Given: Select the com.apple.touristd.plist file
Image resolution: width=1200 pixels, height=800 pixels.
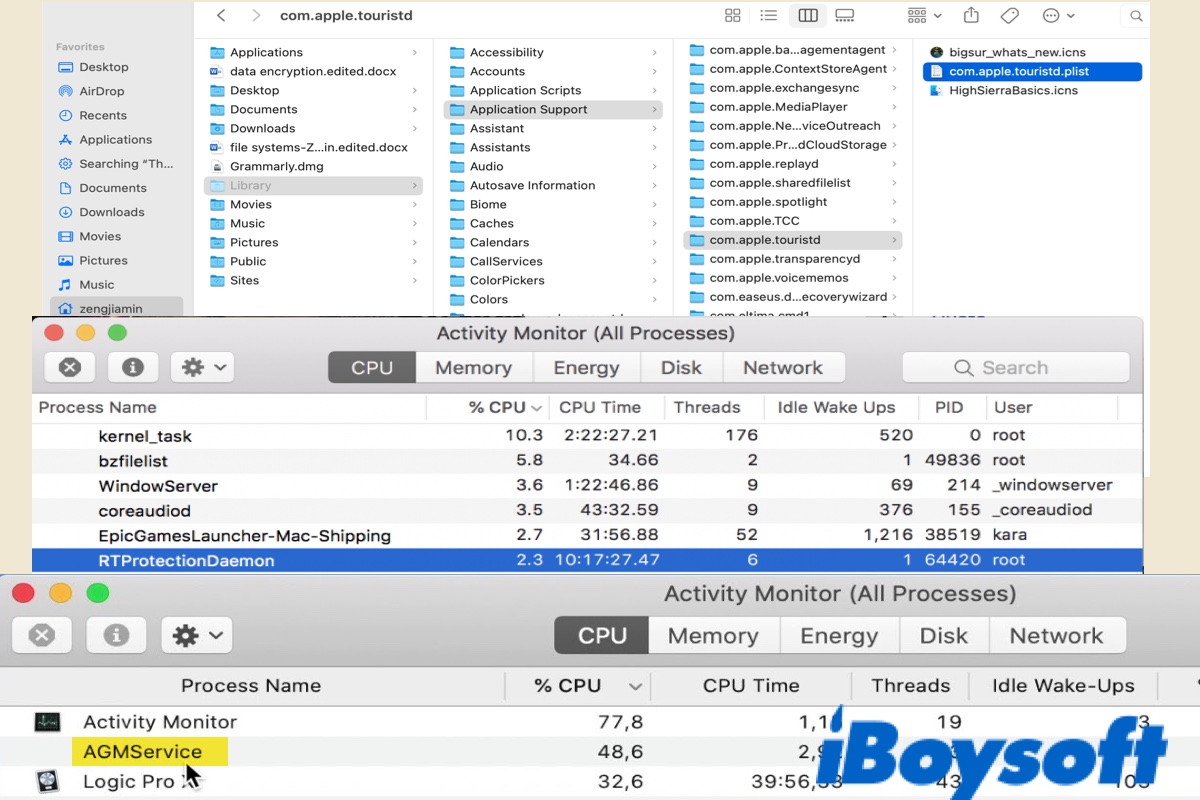Looking at the screenshot, I should tap(1032, 71).
